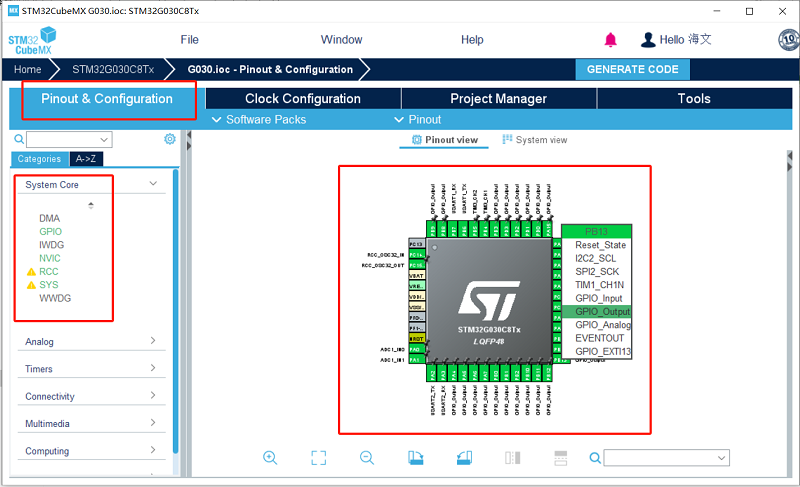
Task: Click the user account icon
Action: (648, 40)
